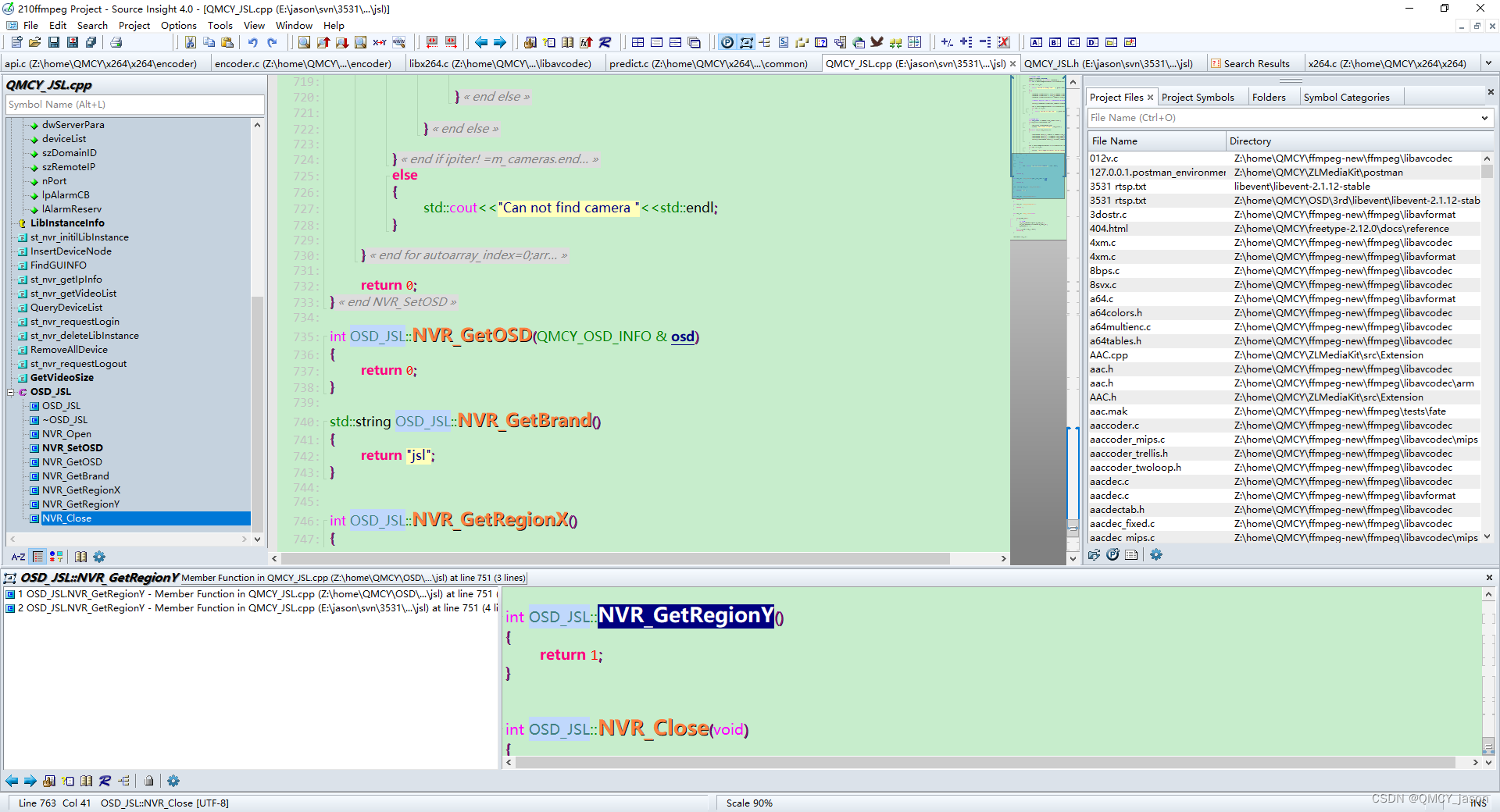Collapse the OSD_JSL class tree node
Screen dimensions: 1500x812
click(11, 392)
